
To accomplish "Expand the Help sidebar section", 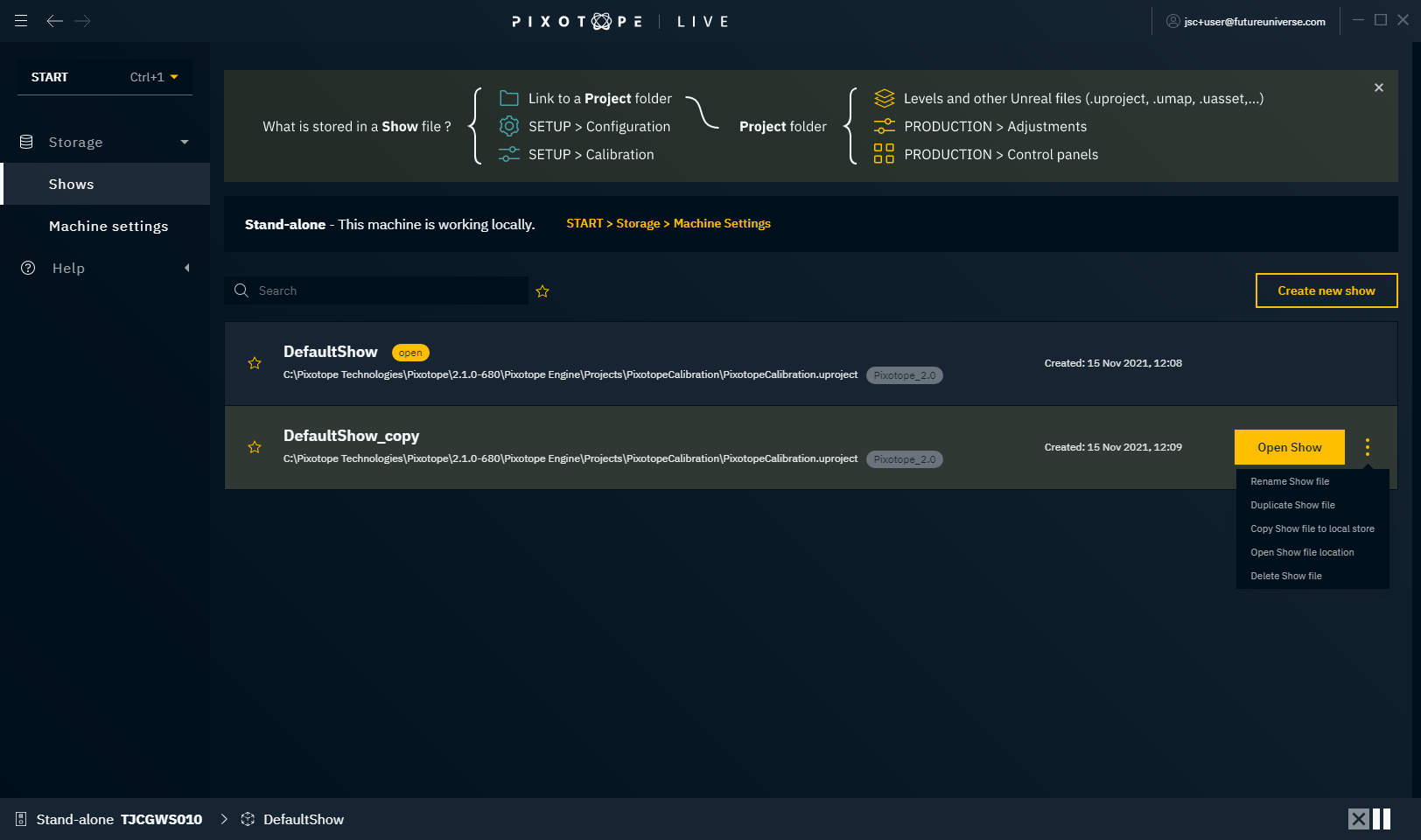I will tap(186, 268).
